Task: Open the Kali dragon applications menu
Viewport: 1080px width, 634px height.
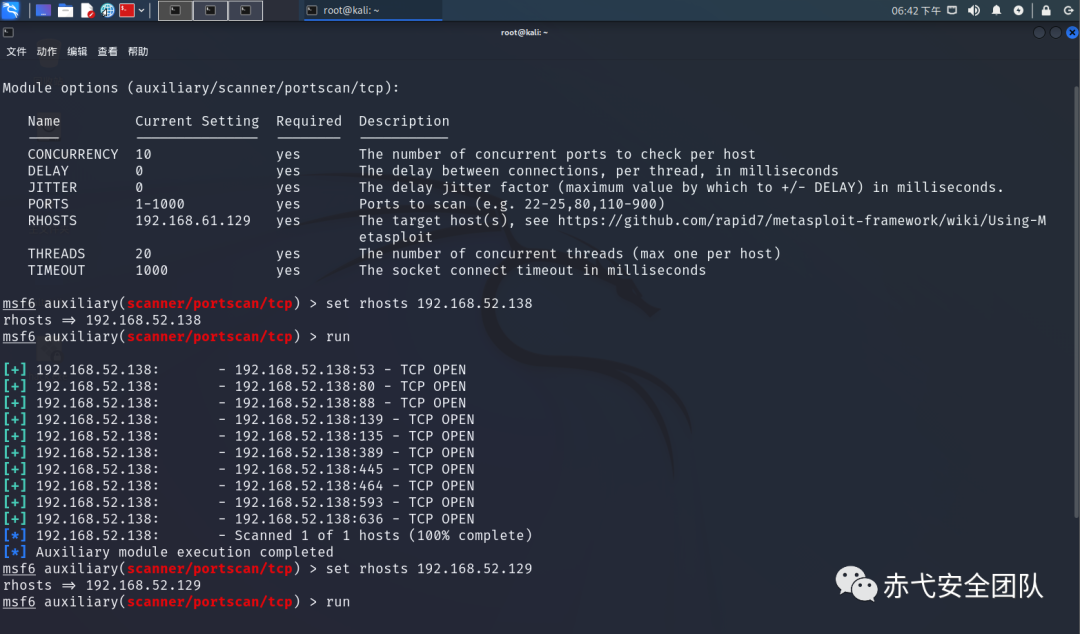Action: 10,10
